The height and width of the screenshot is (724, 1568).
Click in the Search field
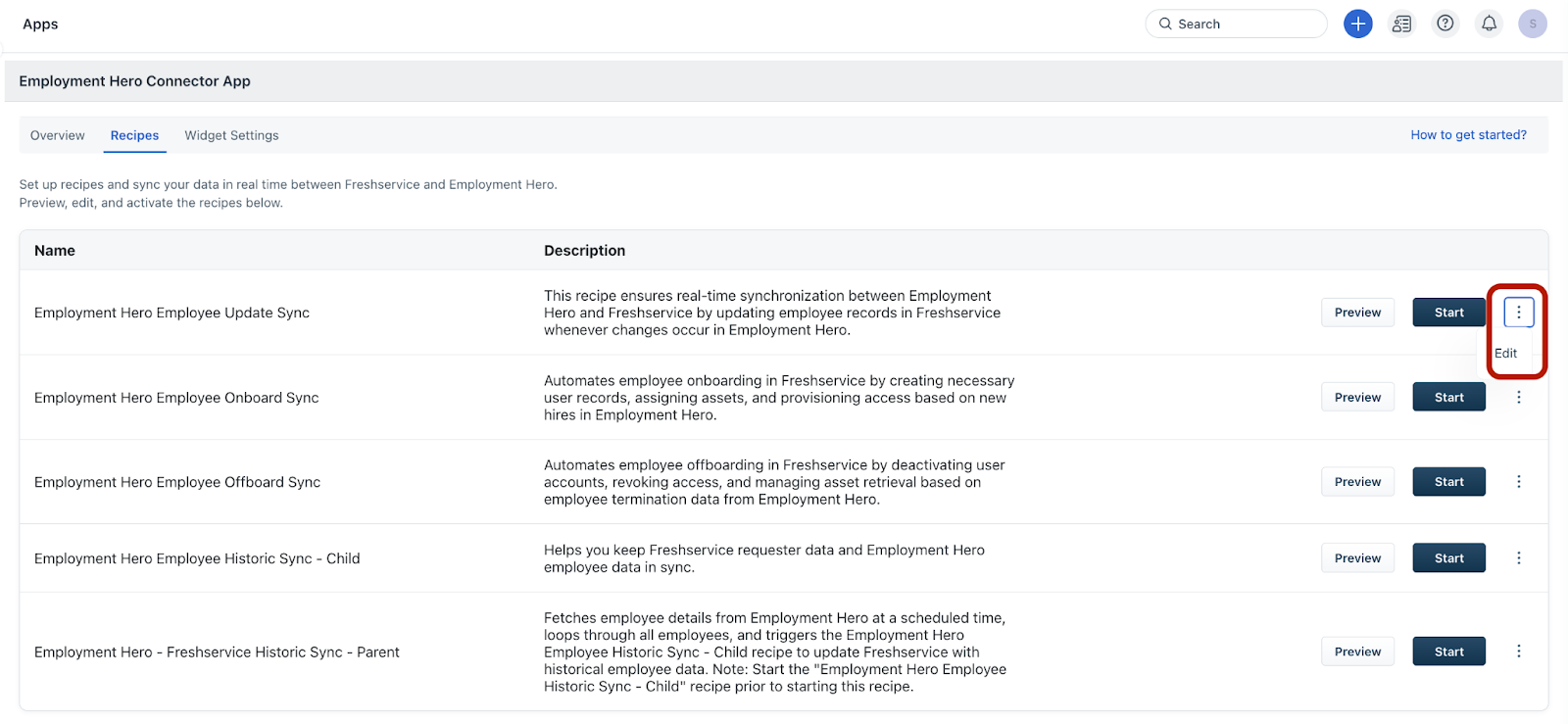pos(1236,24)
